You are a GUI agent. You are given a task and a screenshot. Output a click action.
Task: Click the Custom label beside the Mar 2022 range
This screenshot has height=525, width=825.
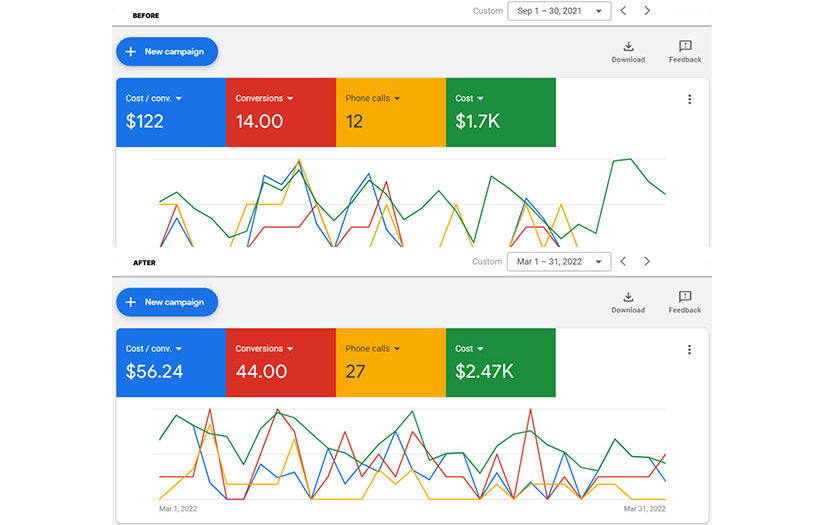pos(487,261)
